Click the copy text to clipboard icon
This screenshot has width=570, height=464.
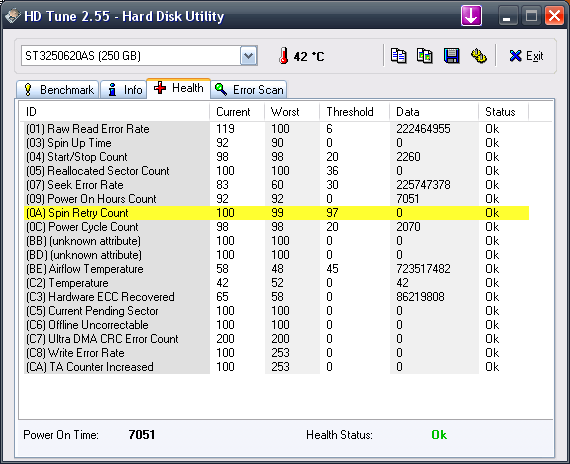pos(398,56)
